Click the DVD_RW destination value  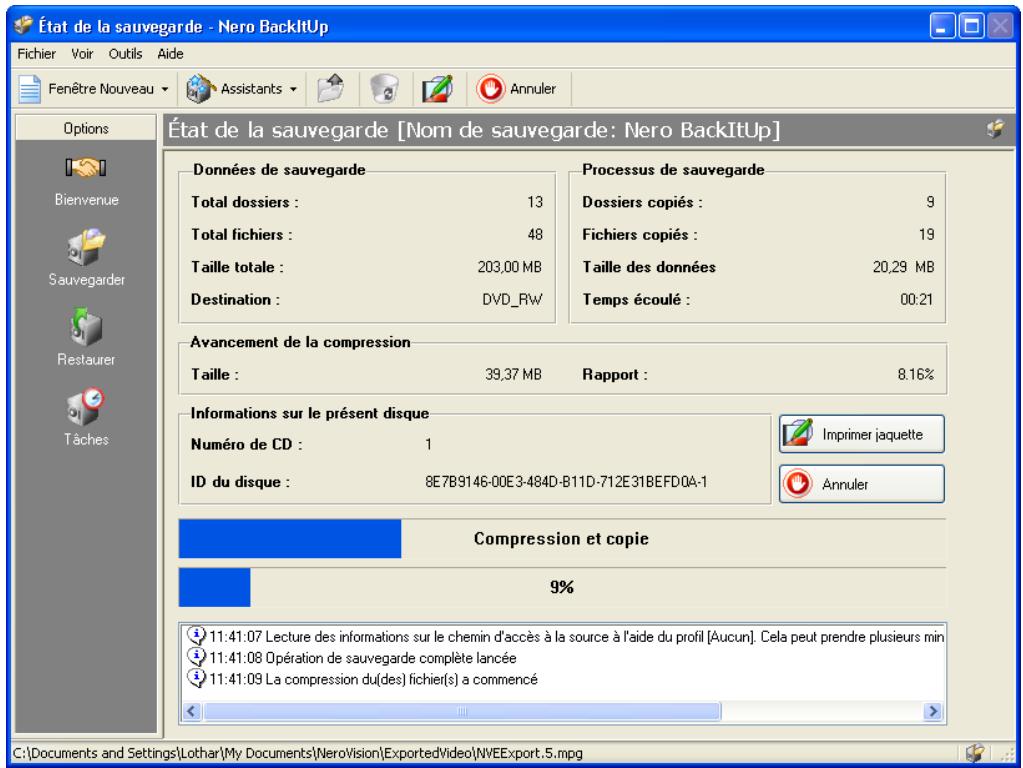click(x=512, y=300)
